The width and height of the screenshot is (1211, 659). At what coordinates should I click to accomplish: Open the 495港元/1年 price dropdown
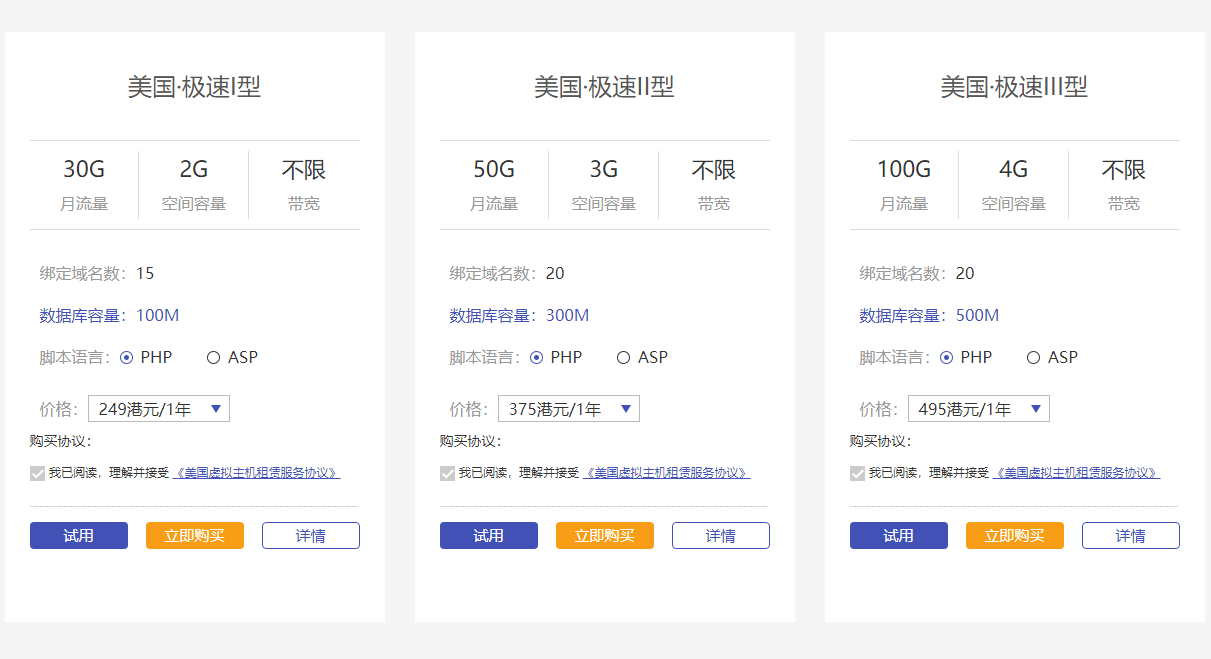979,409
